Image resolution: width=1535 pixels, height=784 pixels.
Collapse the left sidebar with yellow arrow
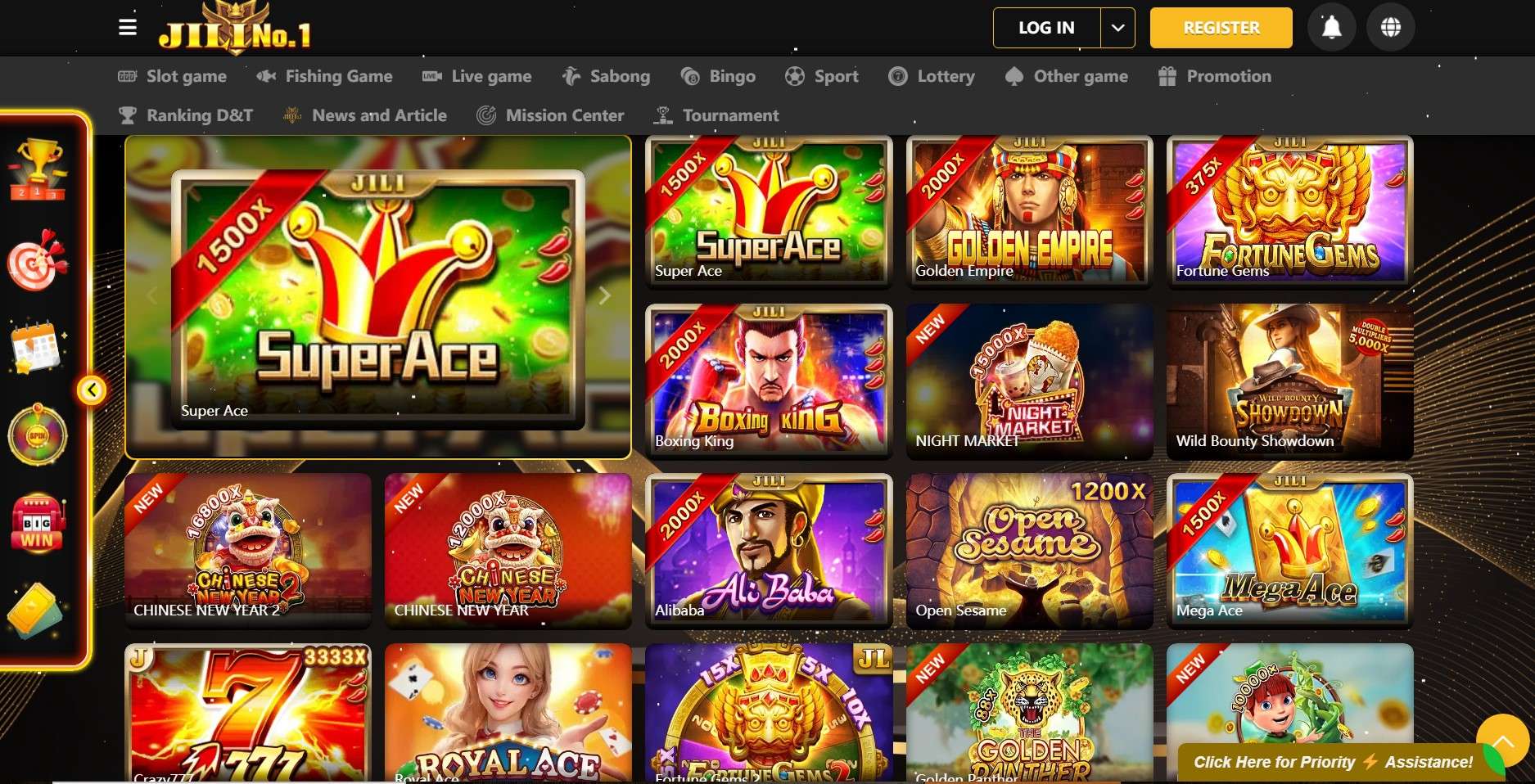click(92, 390)
